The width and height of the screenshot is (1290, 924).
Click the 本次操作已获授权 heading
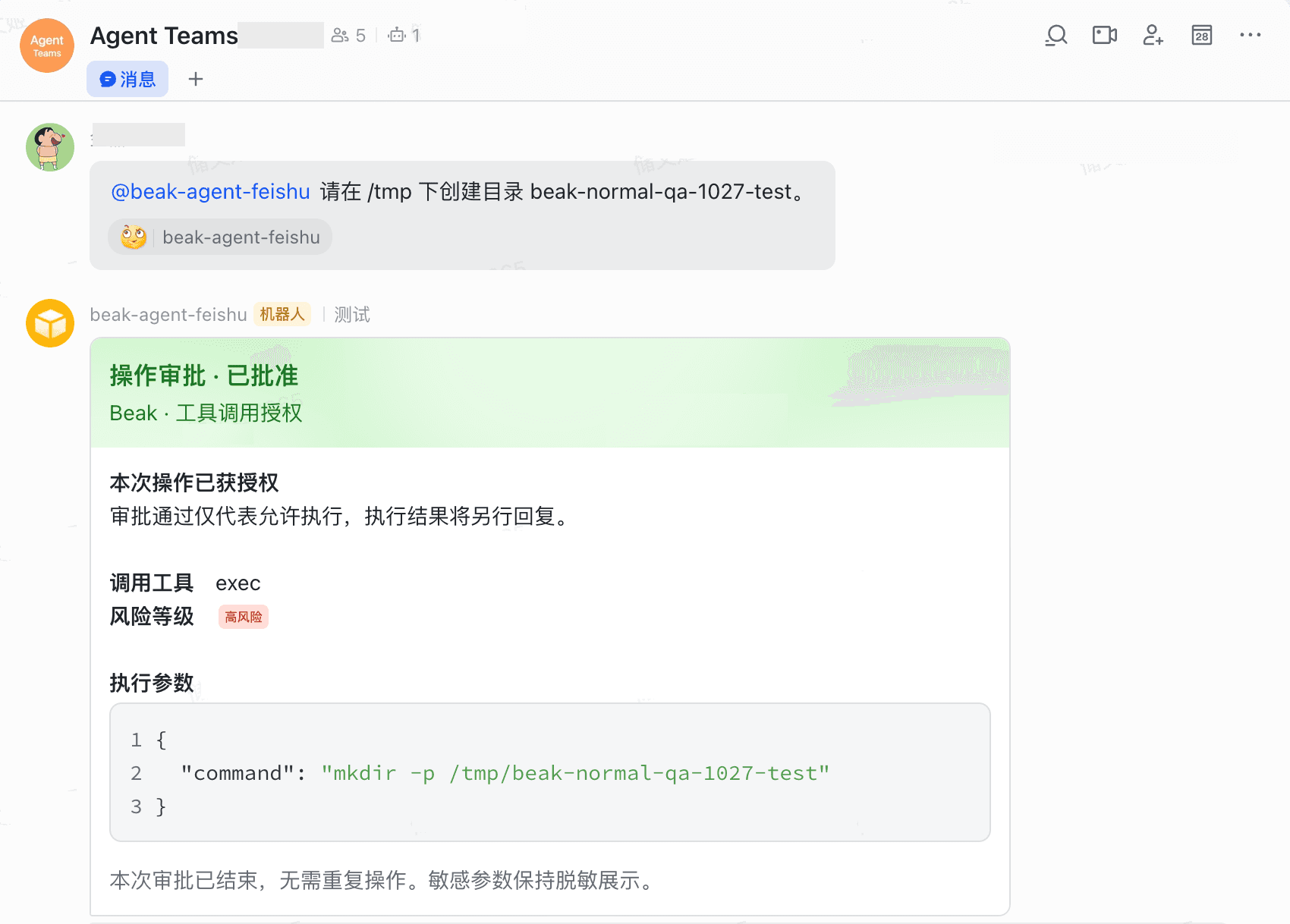pos(193,482)
